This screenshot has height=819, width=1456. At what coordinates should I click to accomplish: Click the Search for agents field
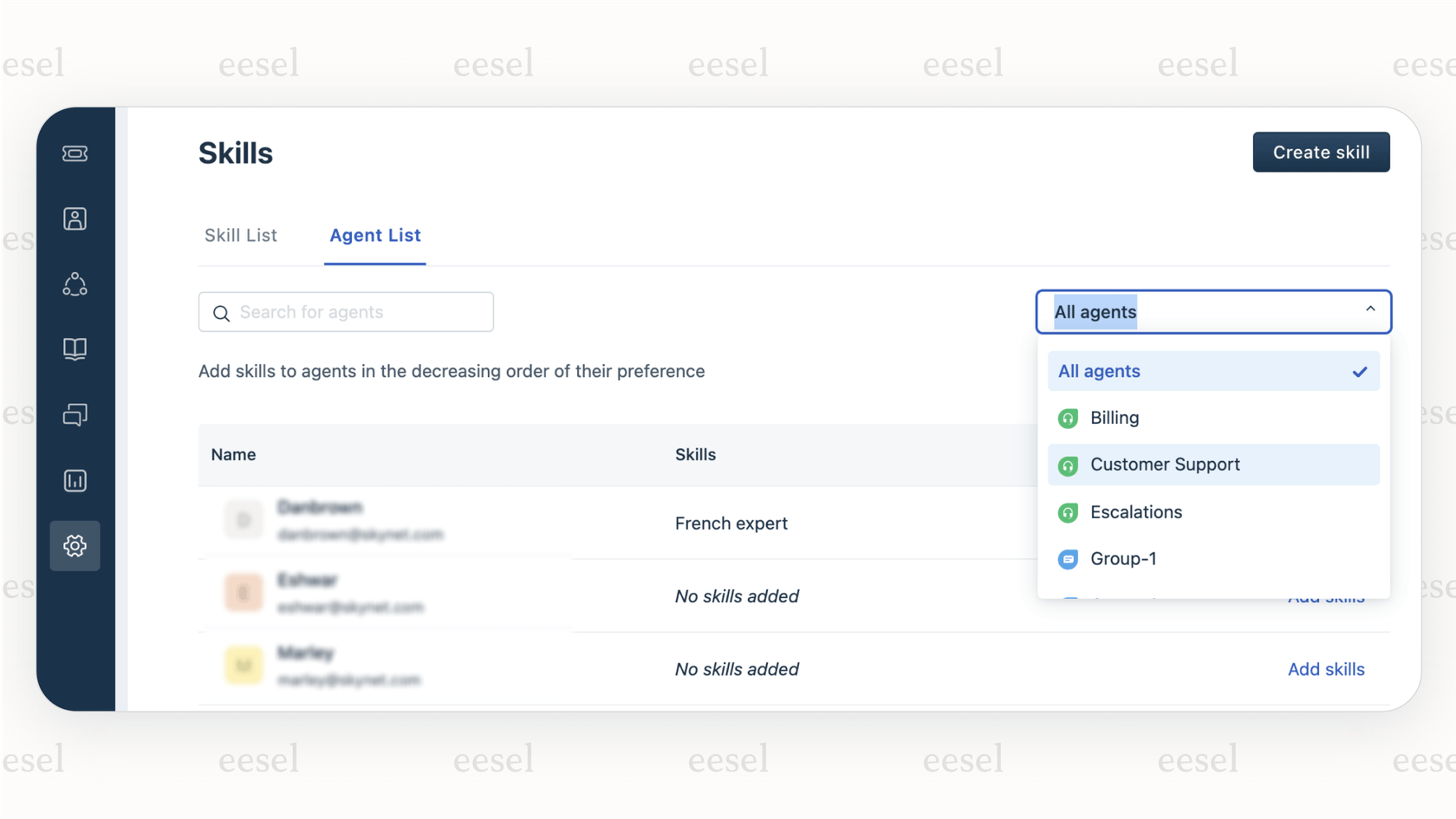coord(346,312)
